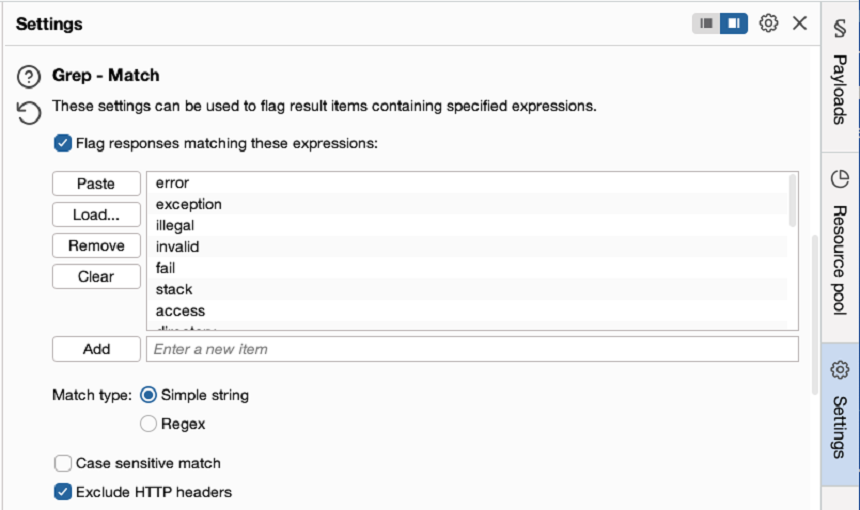860x510 pixels.
Task: Switch to the split-pane layout icon
Action: tap(734, 23)
